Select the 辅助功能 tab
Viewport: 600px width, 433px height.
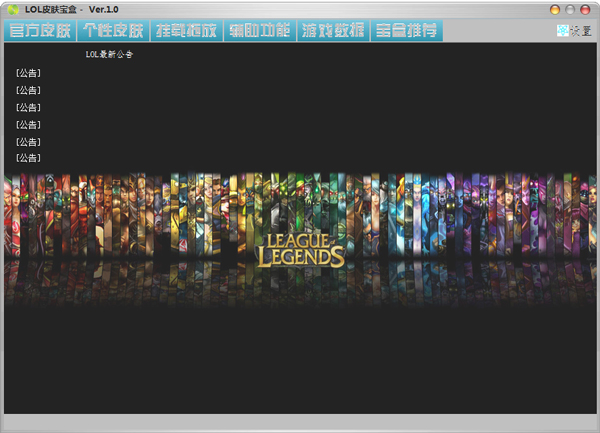click(x=260, y=31)
